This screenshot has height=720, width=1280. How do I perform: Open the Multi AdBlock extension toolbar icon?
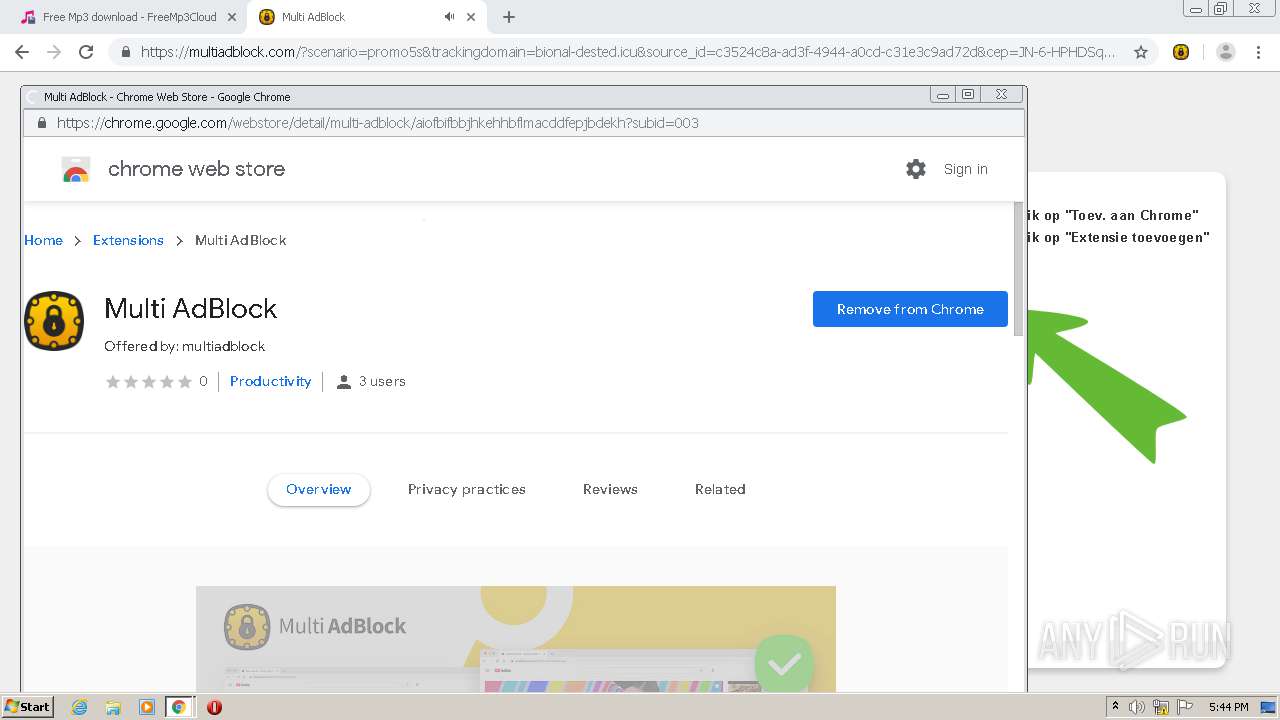[x=1181, y=52]
